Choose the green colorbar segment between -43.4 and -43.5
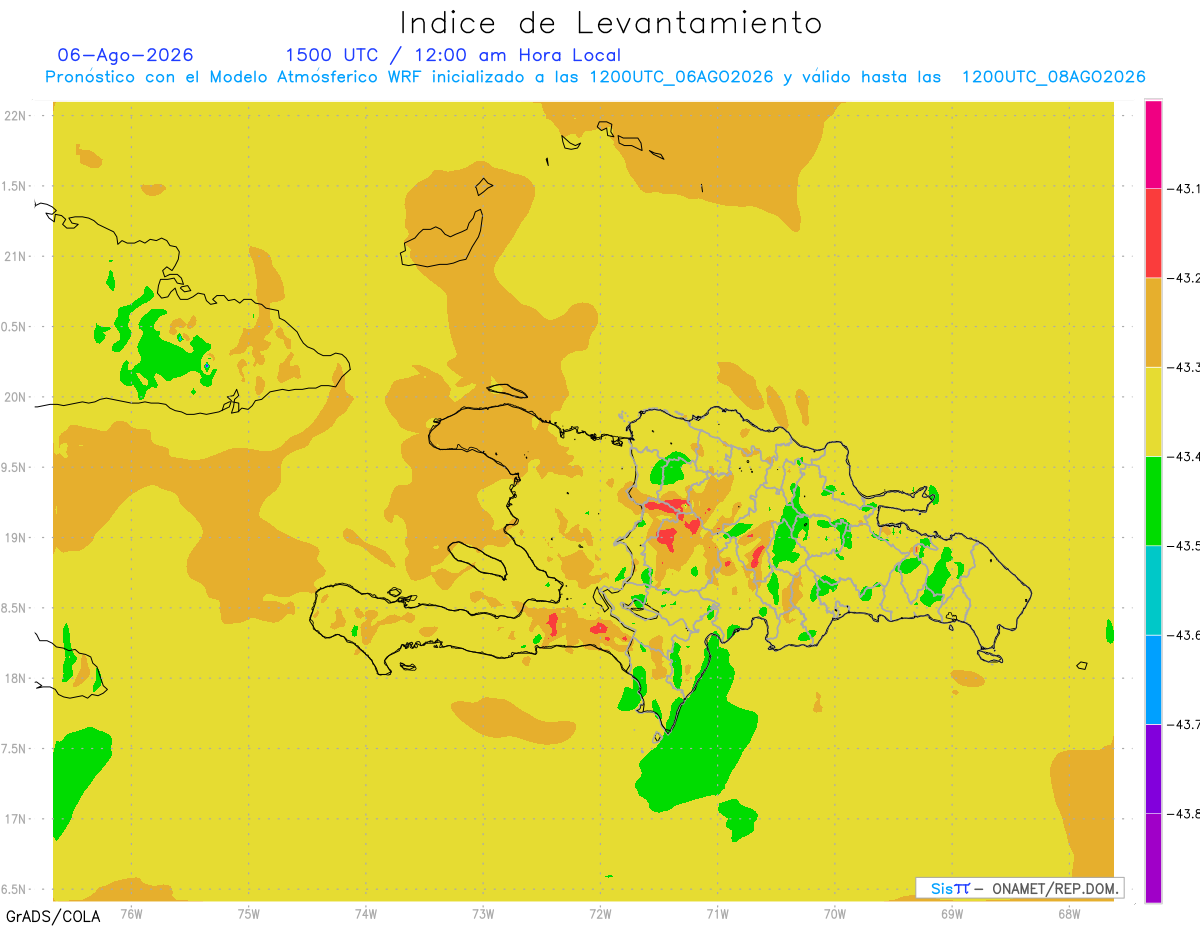This screenshot has height=927, width=1200. tap(1153, 500)
